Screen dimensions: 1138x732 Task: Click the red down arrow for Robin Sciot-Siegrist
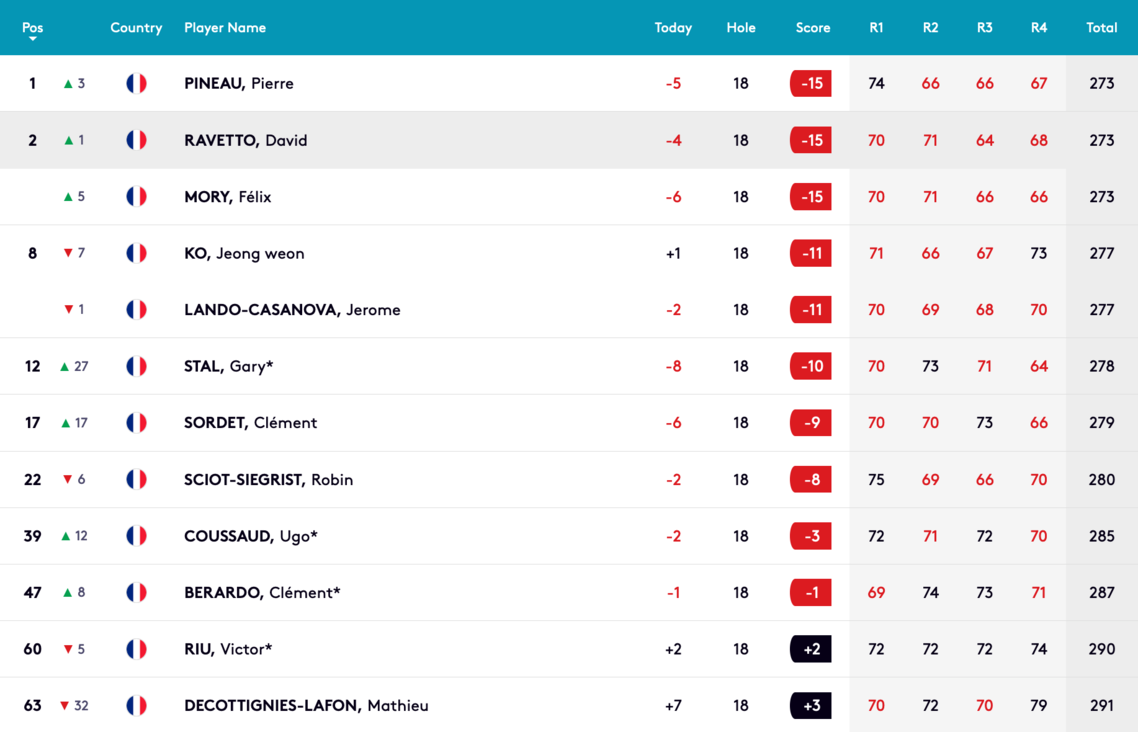tap(67, 480)
